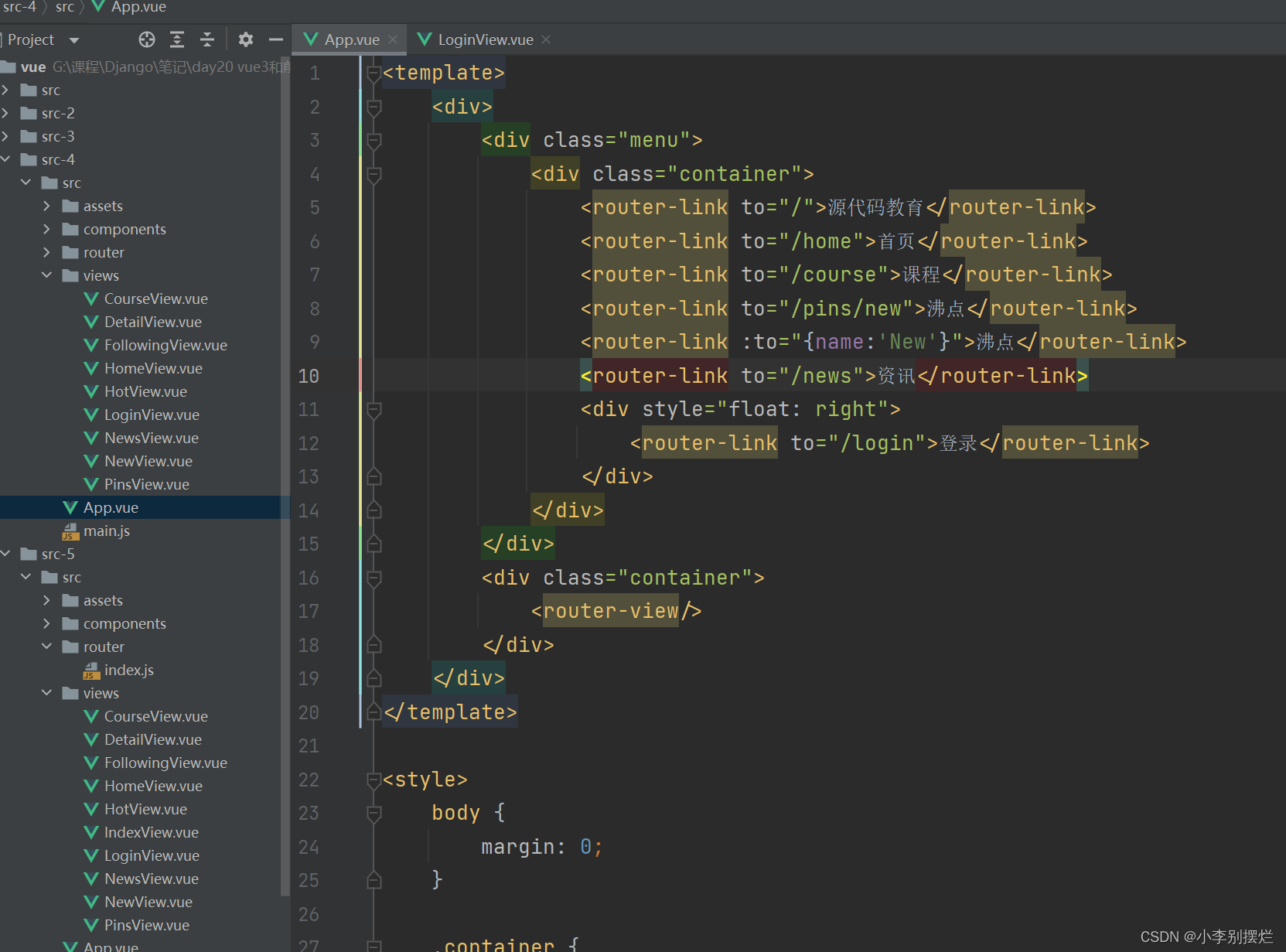Click the JS file icon of main.js
Viewport: 1286px width, 952px height.
tap(70, 531)
